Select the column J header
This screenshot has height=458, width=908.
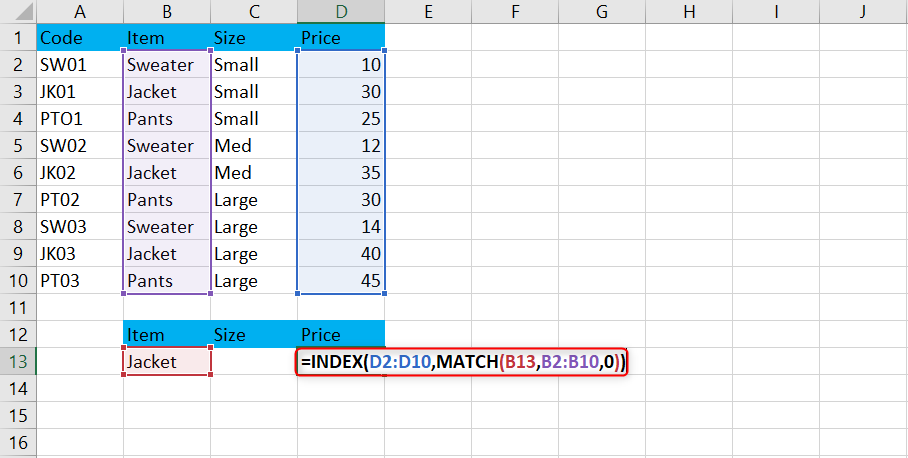(863, 12)
